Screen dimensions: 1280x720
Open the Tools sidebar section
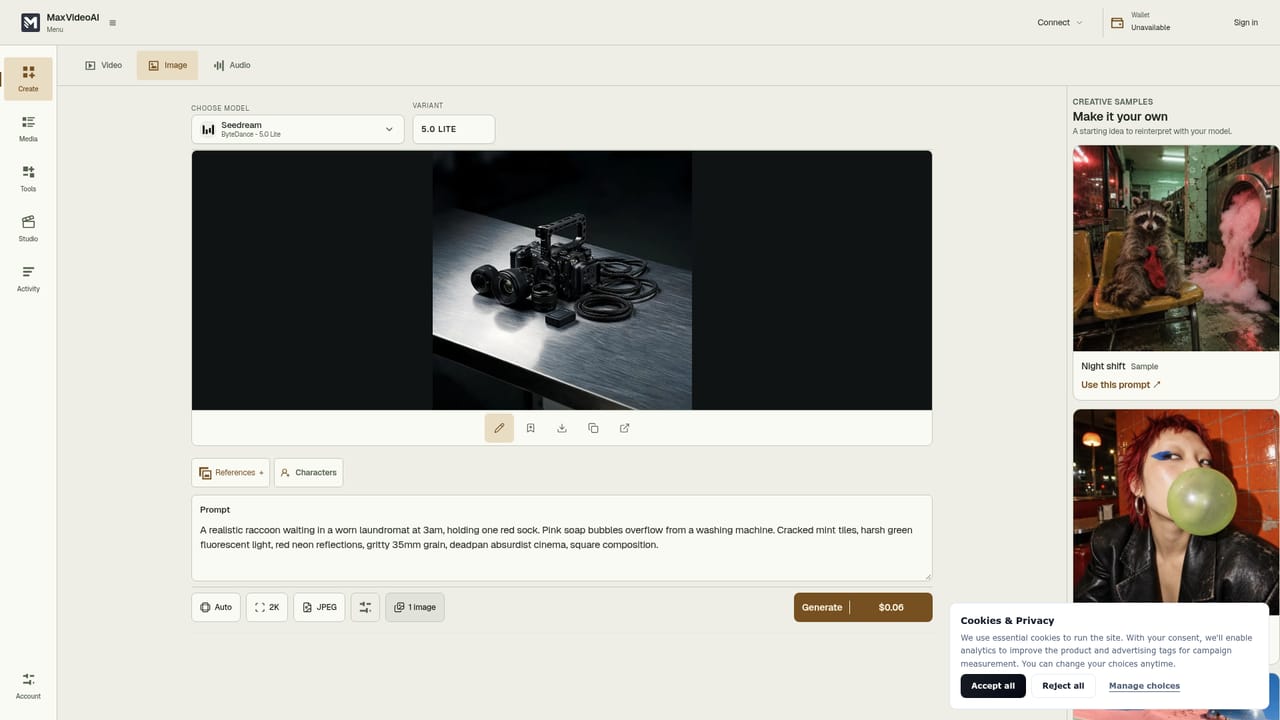28,179
